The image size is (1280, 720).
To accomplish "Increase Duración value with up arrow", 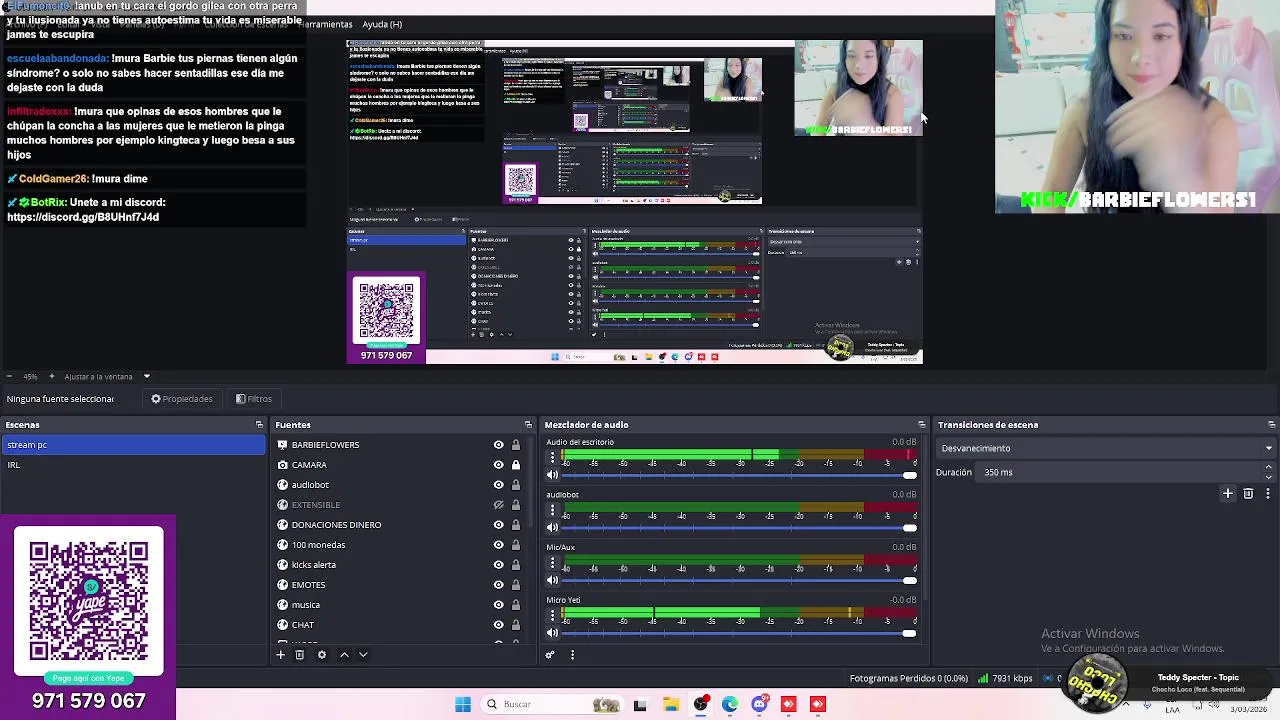I will 1268,467.
